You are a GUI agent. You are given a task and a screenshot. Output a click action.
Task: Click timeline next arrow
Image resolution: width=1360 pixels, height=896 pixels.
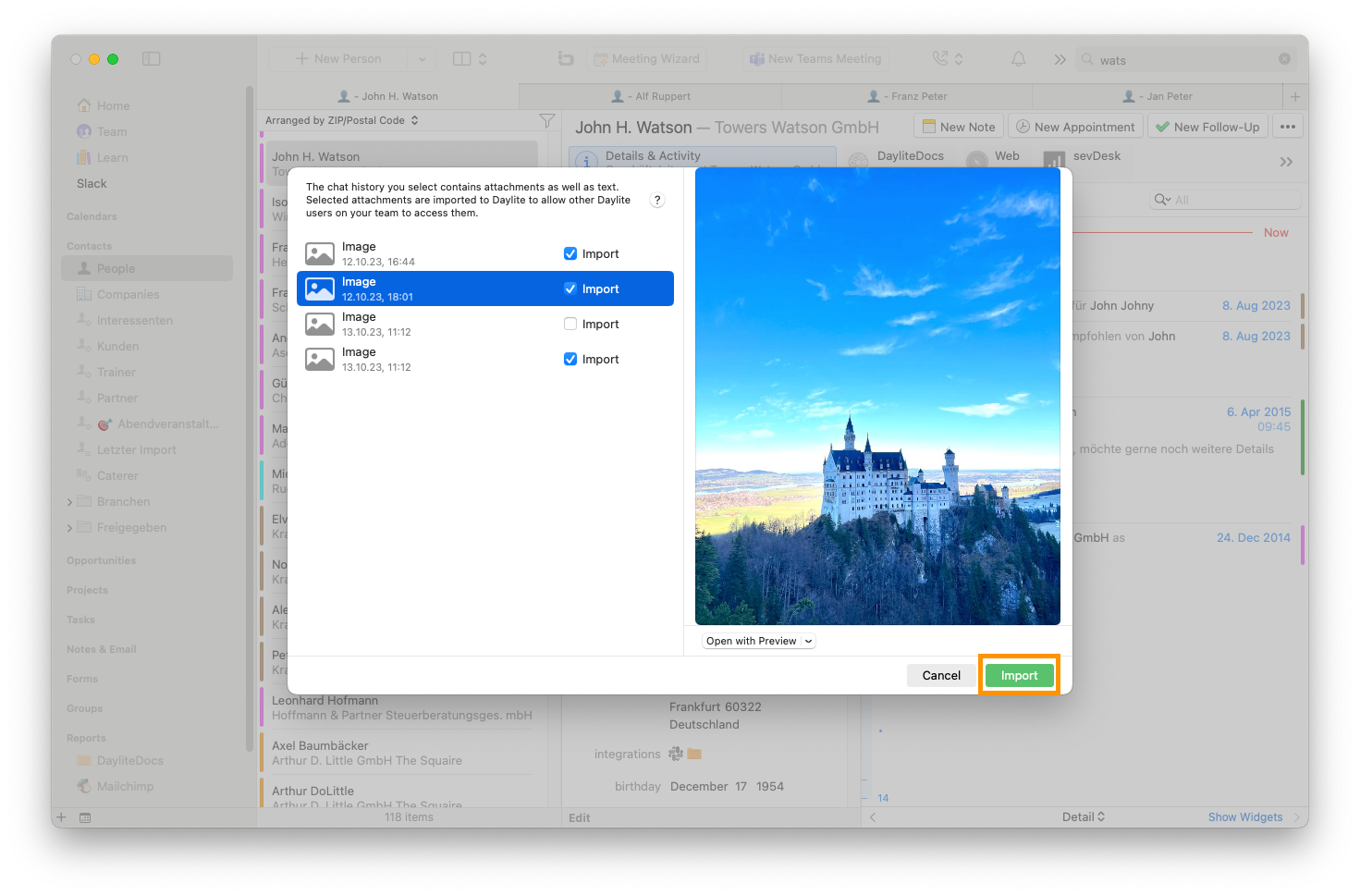1296,817
